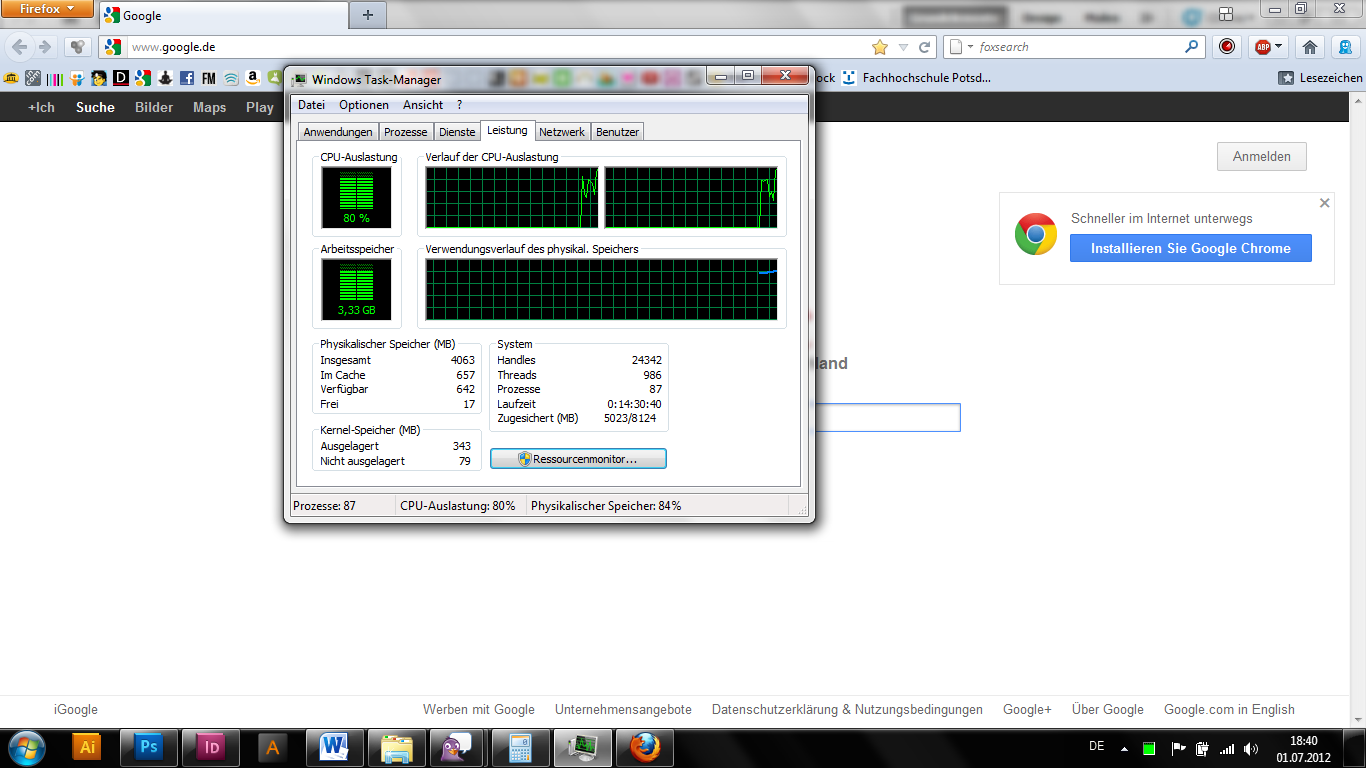Open Google Bilder link
1366x768 pixels.
click(x=154, y=107)
